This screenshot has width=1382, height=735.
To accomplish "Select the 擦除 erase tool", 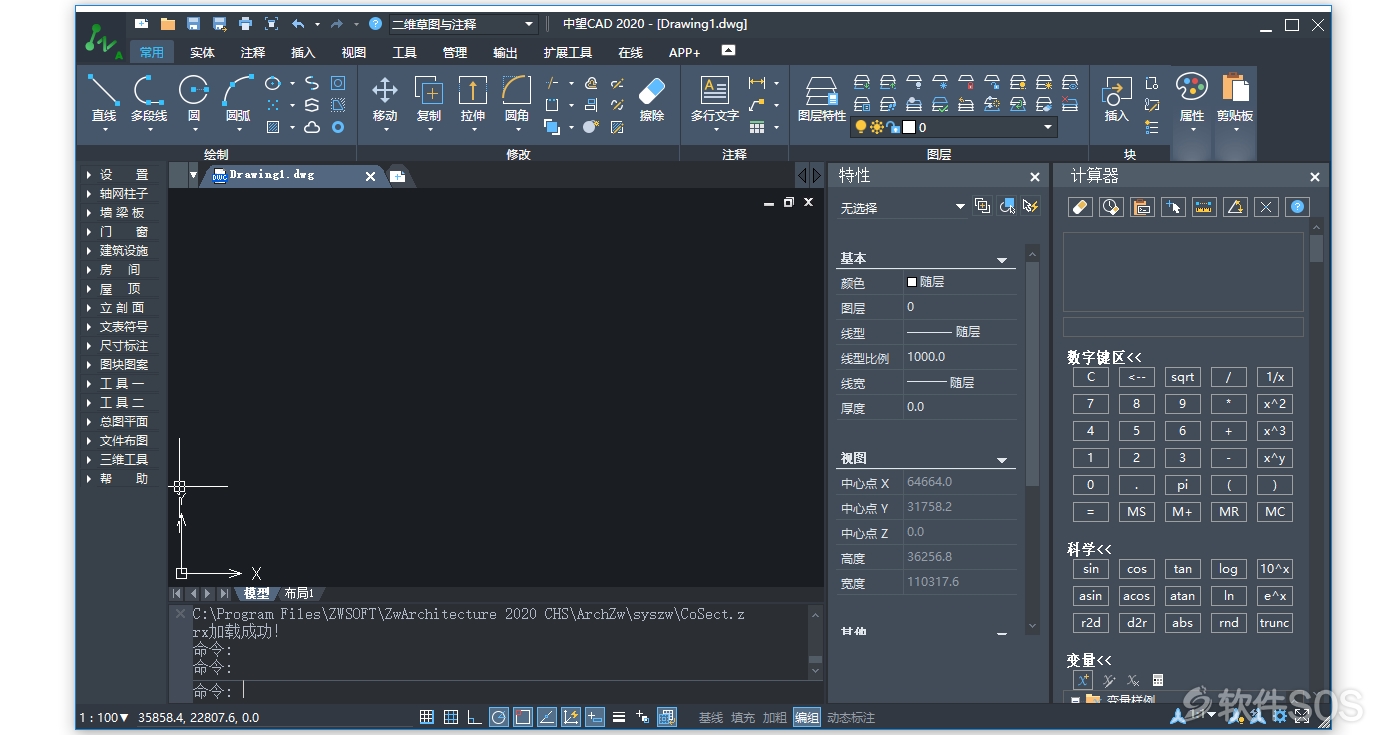I will 652,98.
